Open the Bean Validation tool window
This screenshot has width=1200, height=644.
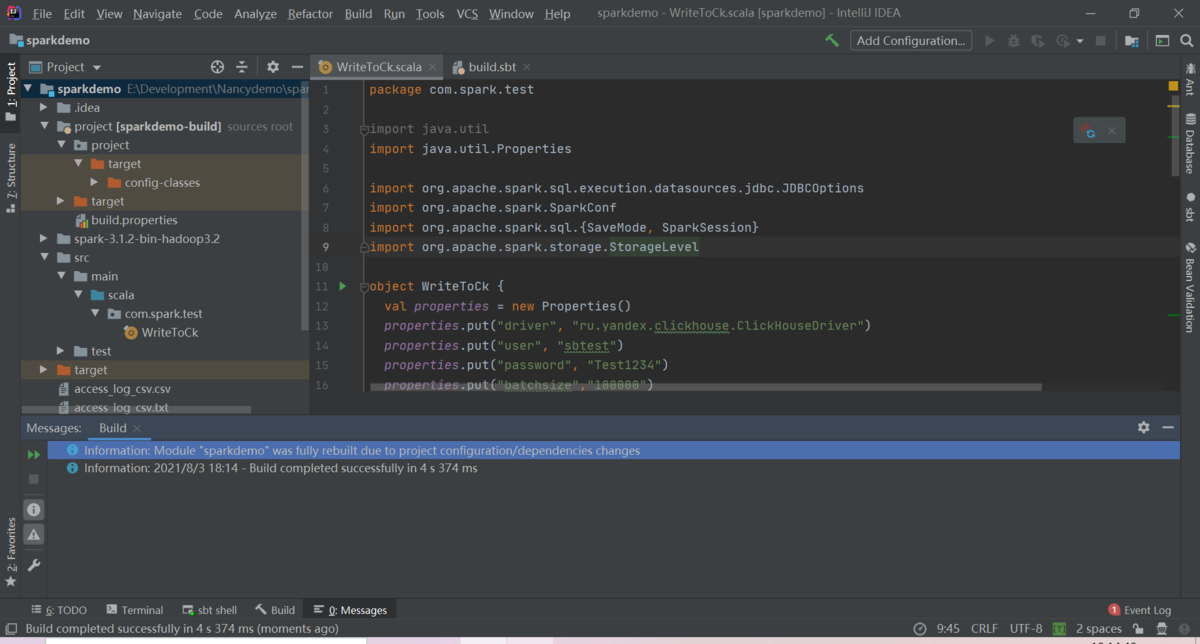pyautogui.click(x=1190, y=288)
